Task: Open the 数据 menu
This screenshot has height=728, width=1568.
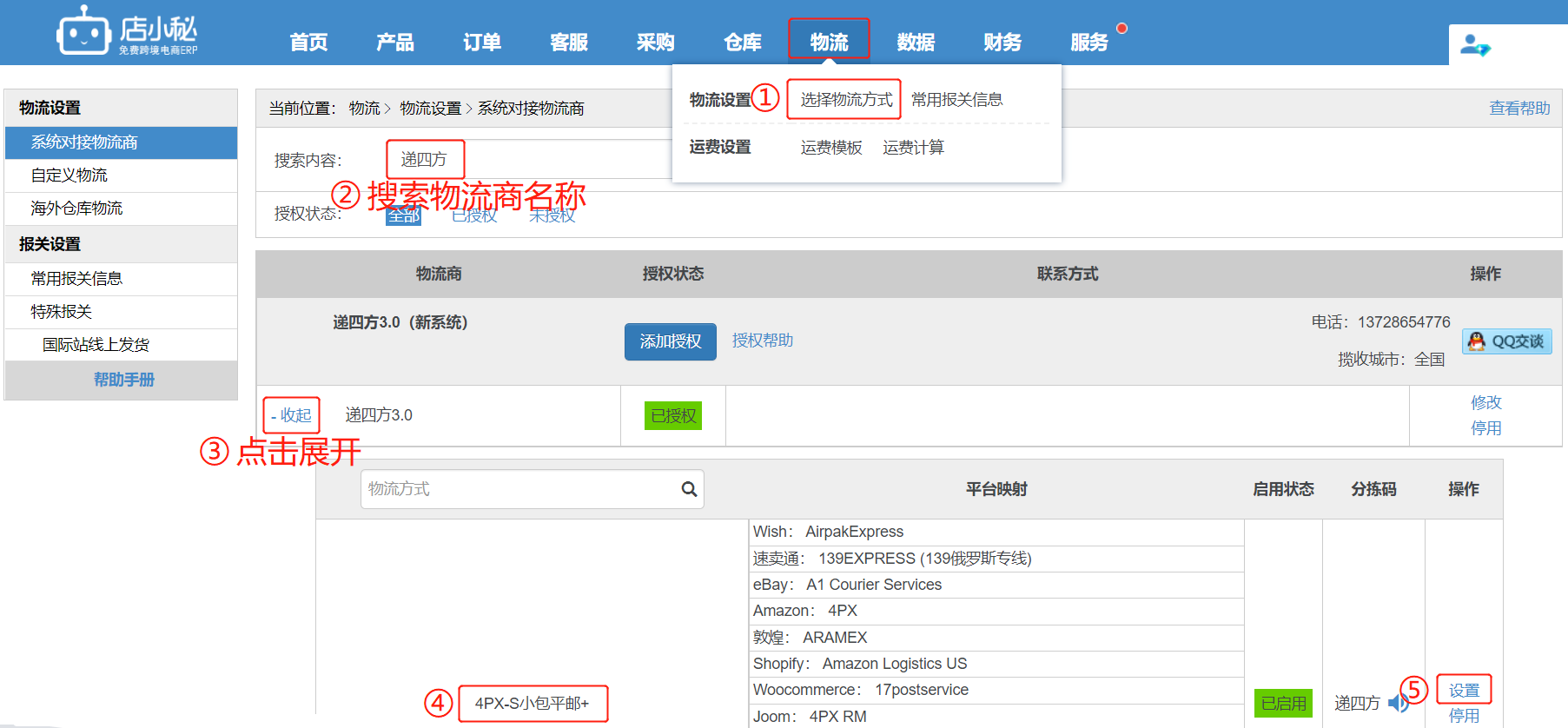Action: click(916, 42)
